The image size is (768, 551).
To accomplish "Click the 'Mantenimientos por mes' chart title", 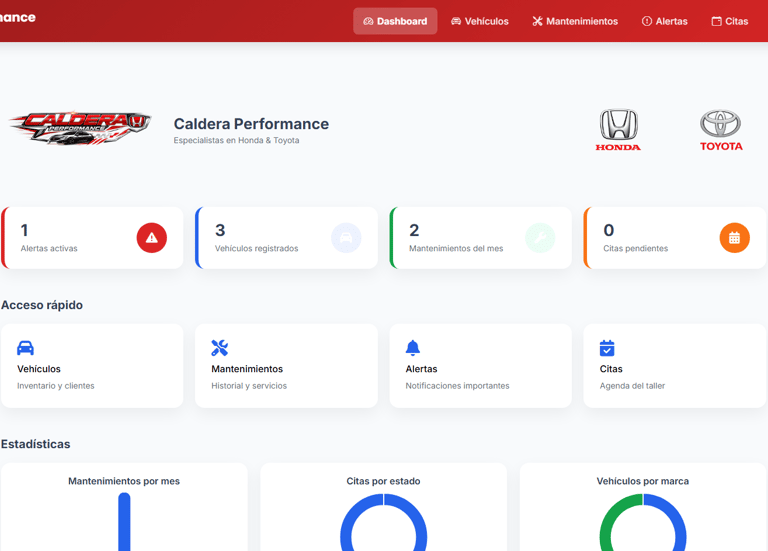I will (124, 481).
